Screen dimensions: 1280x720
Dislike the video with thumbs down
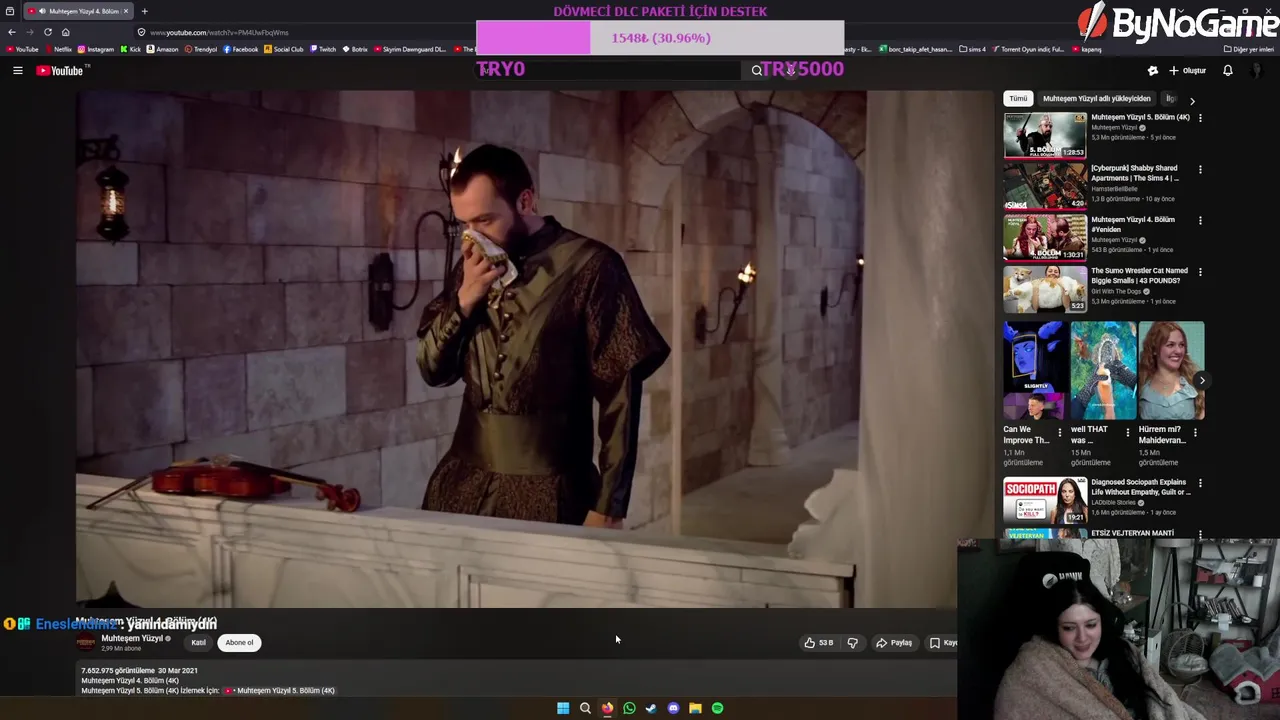(852, 643)
